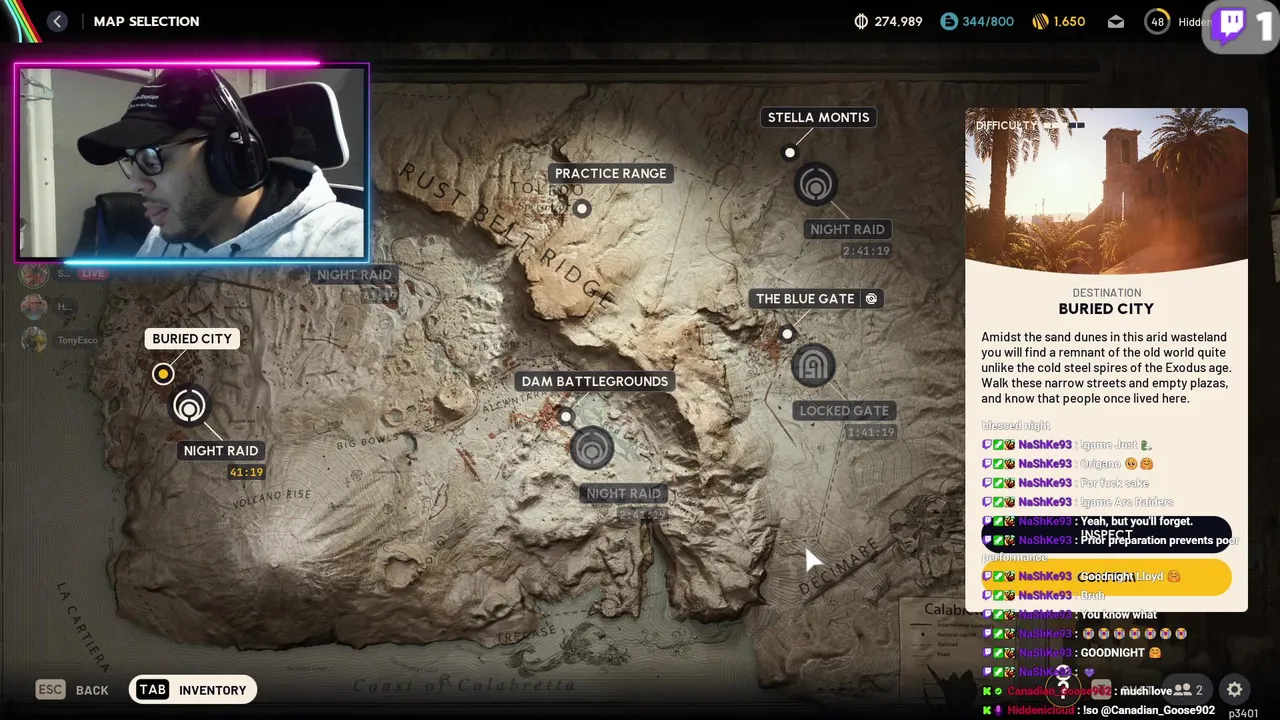Click the yellow confirm button under INSPECT
The image size is (1280, 720).
coord(1106,577)
